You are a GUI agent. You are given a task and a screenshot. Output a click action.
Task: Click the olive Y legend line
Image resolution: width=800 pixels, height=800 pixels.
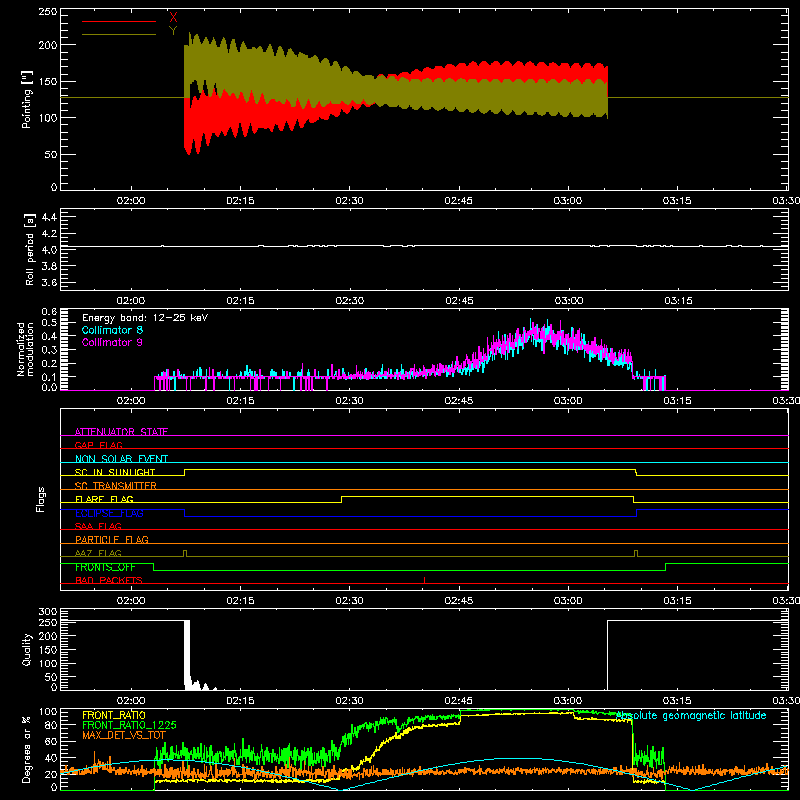tap(119, 35)
